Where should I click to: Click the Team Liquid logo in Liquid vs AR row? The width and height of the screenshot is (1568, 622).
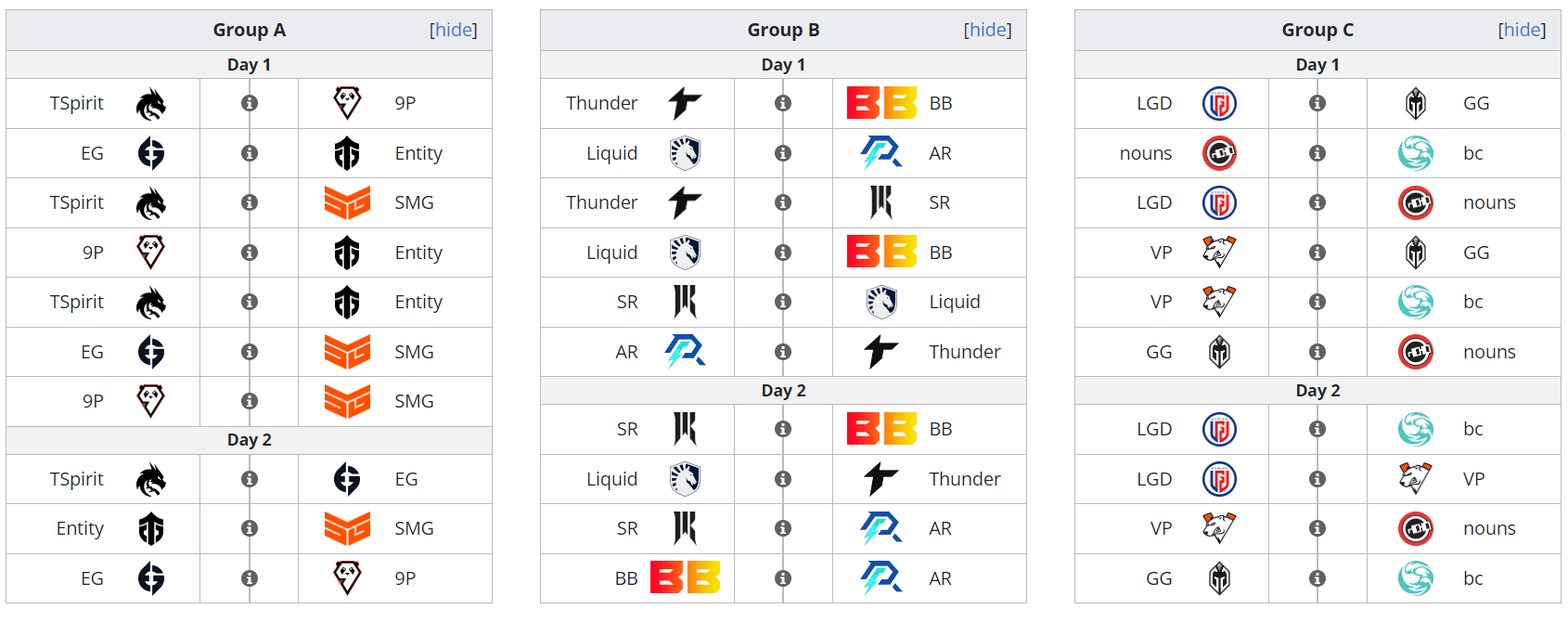[x=685, y=153]
